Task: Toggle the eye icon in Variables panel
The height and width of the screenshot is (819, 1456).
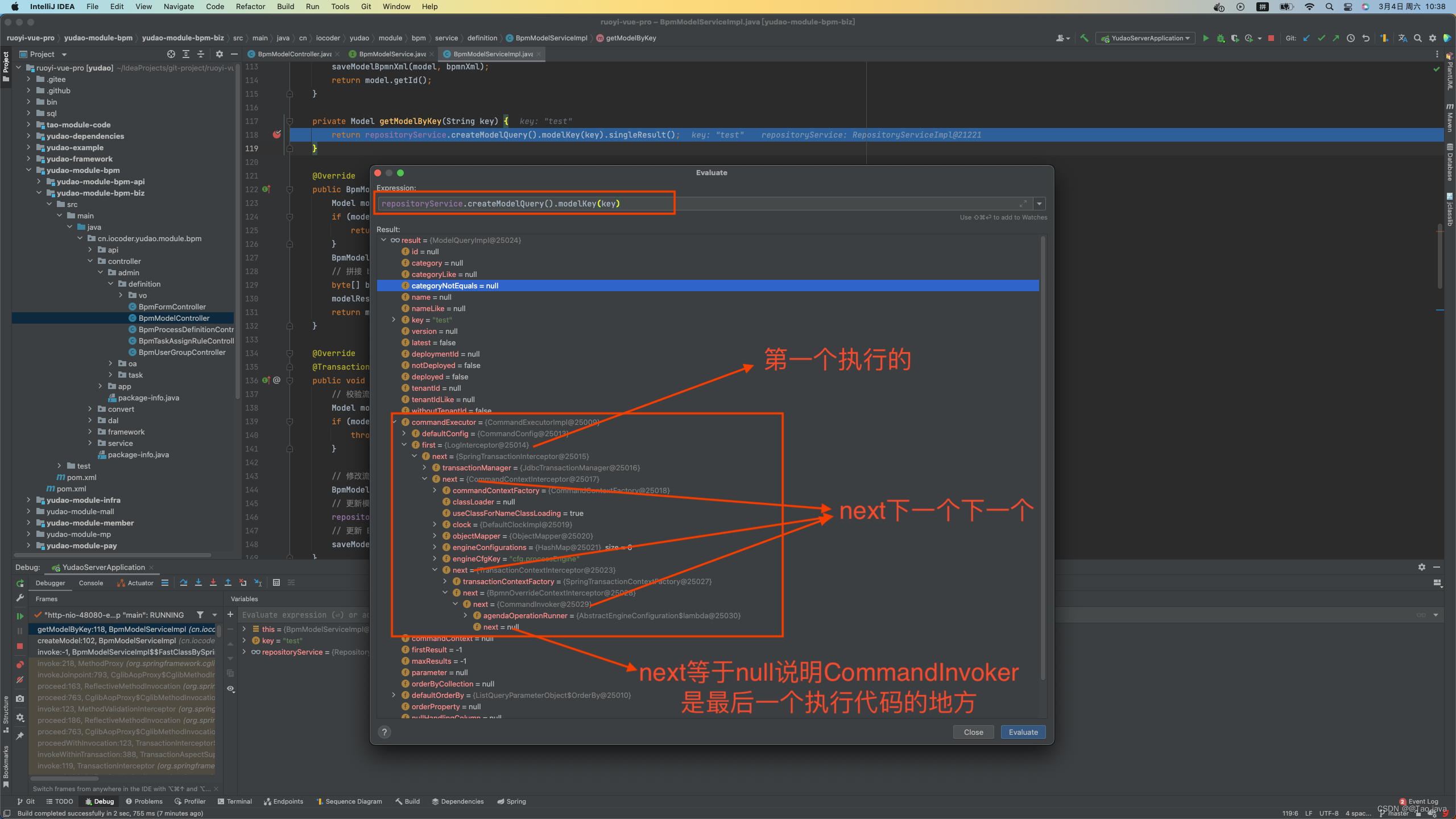Action: click(230, 689)
